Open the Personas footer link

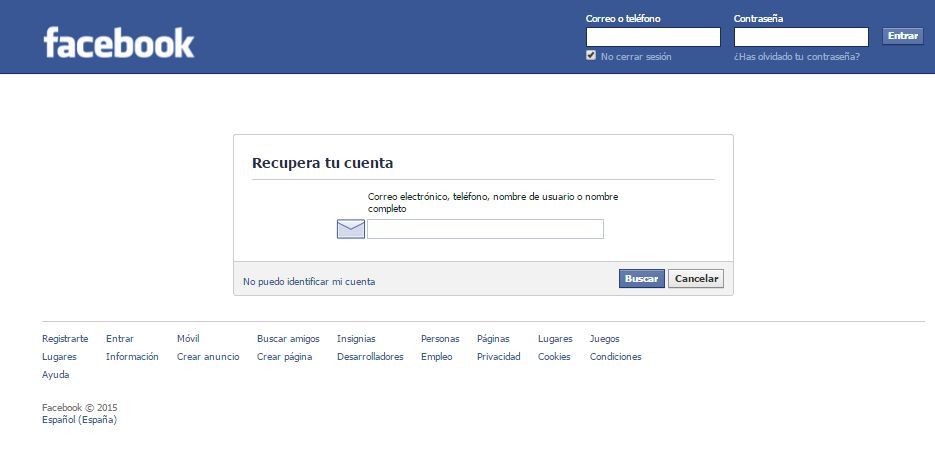point(440,339)
